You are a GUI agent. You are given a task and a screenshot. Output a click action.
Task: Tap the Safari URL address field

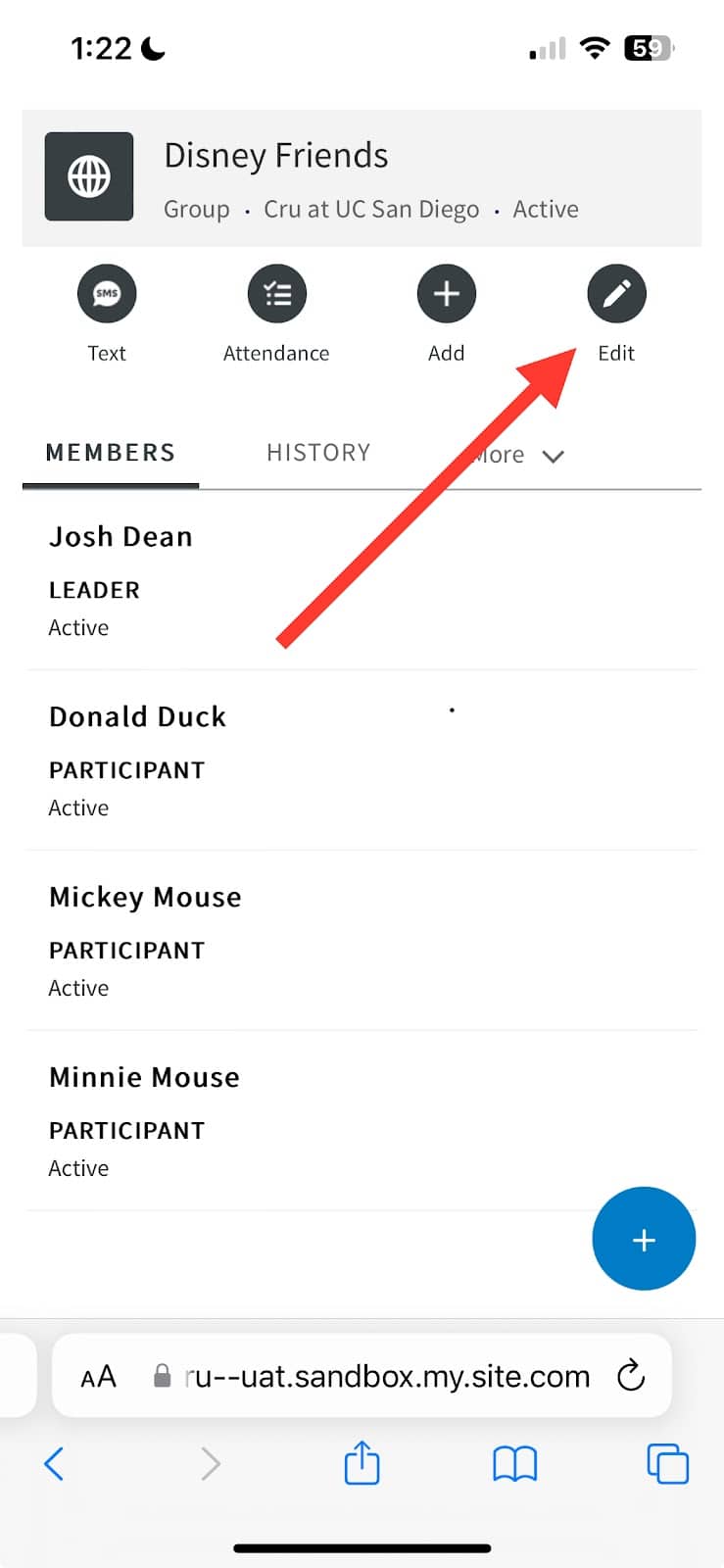coord(387,1377)
